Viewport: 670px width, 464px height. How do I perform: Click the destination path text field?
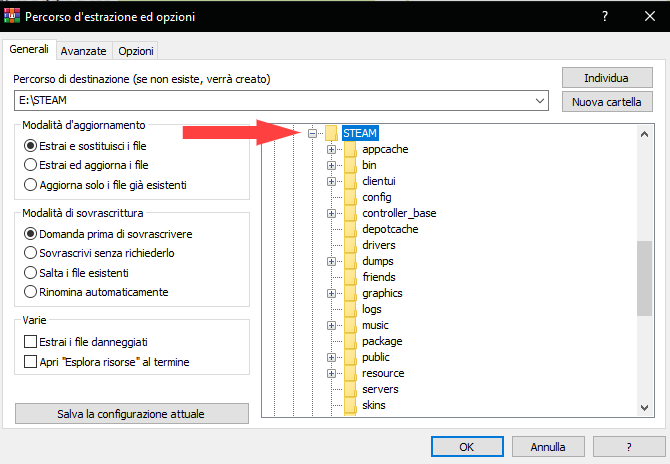(270, 101)
